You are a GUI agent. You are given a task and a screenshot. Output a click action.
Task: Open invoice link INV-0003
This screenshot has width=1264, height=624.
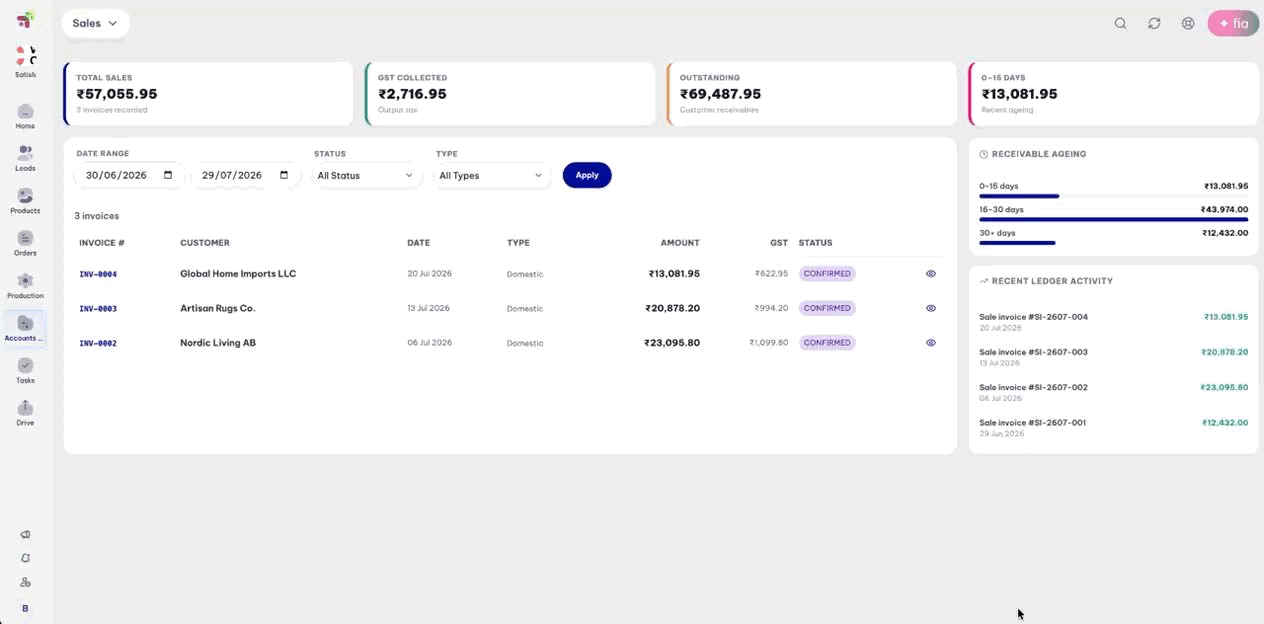point(98,309)
